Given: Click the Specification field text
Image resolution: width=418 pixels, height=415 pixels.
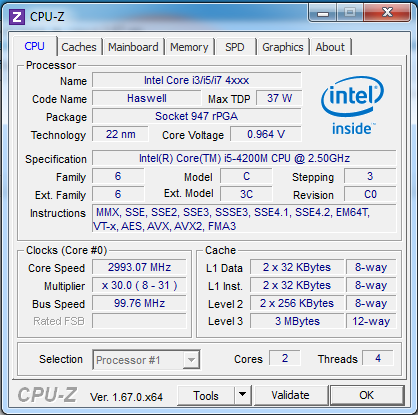Looking at the screenshot, I should pyautogui.click(x=244, y=158).
